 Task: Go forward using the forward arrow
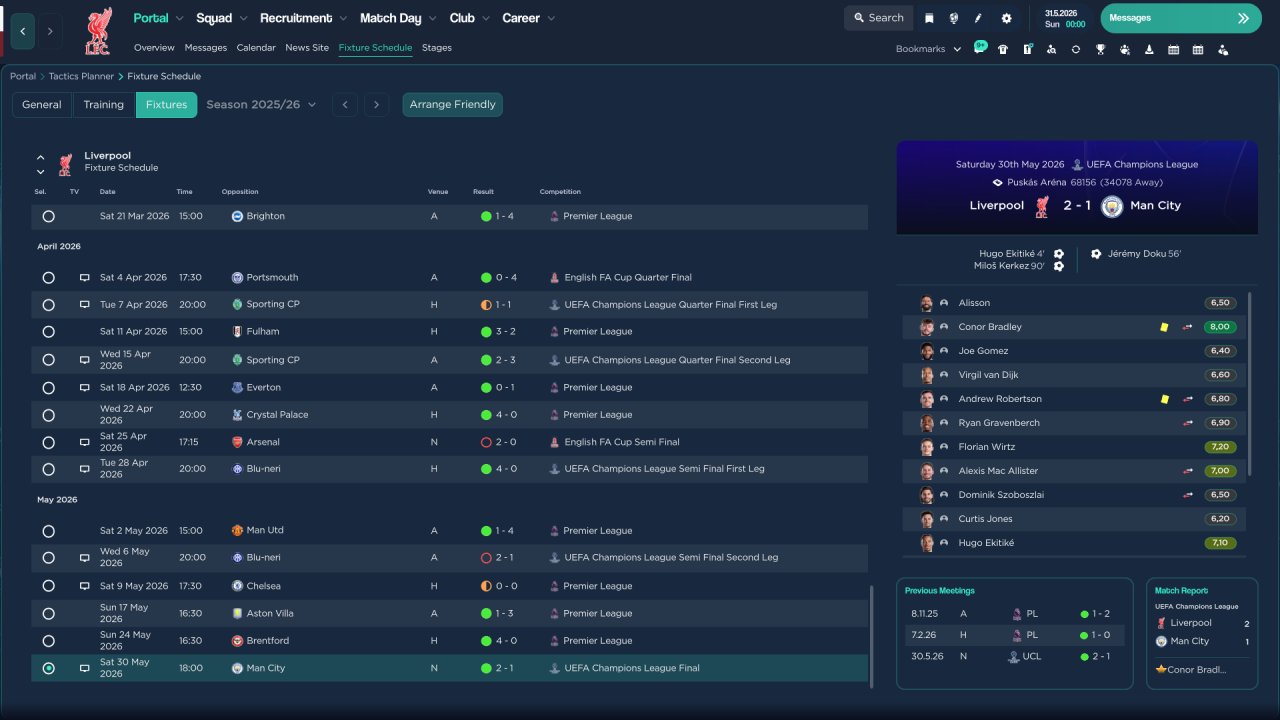point(50,31)
